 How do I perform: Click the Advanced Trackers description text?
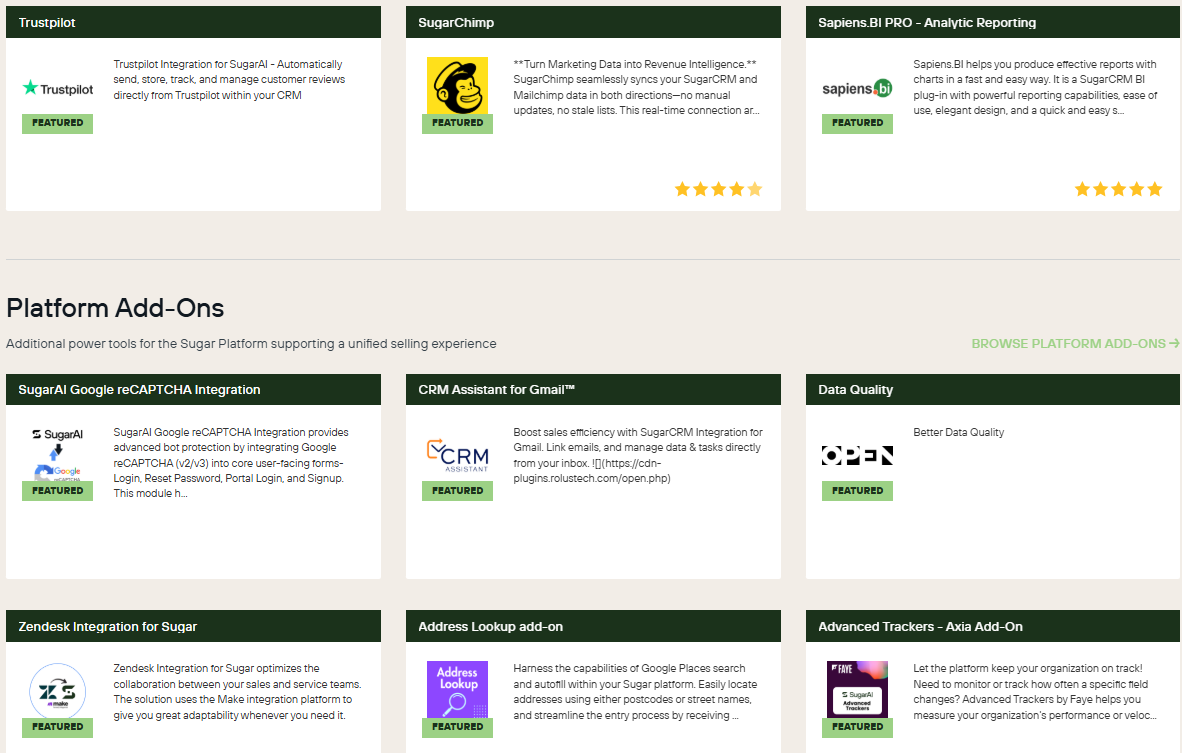pos(1035,692)
